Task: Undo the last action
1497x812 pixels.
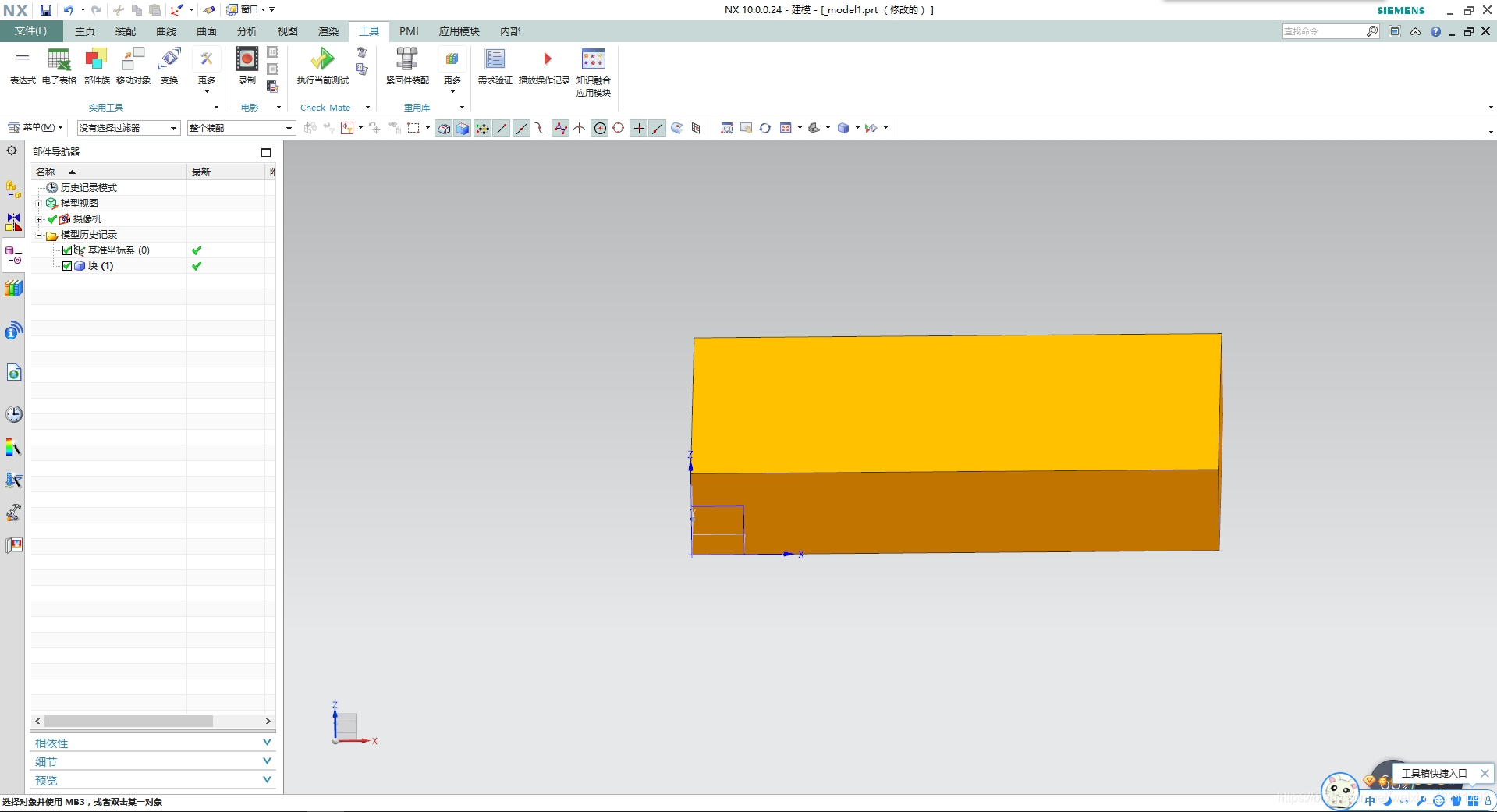Action: click(x=69, y=10)
